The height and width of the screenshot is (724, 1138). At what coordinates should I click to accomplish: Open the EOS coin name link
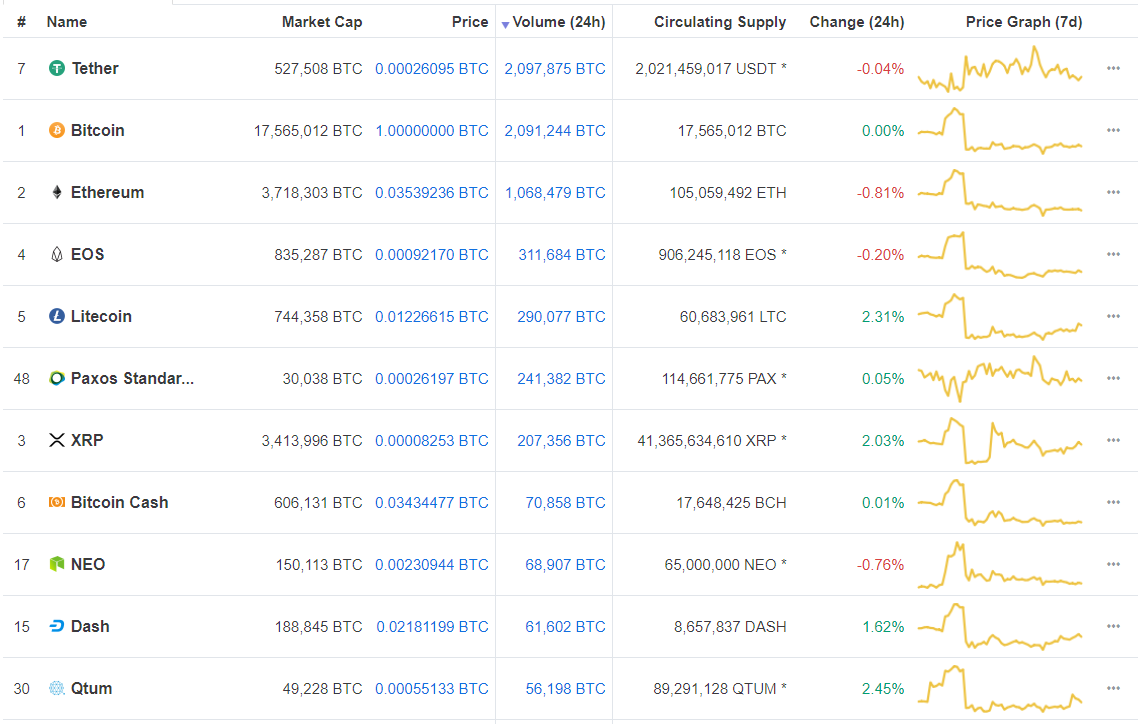(87, 254)
